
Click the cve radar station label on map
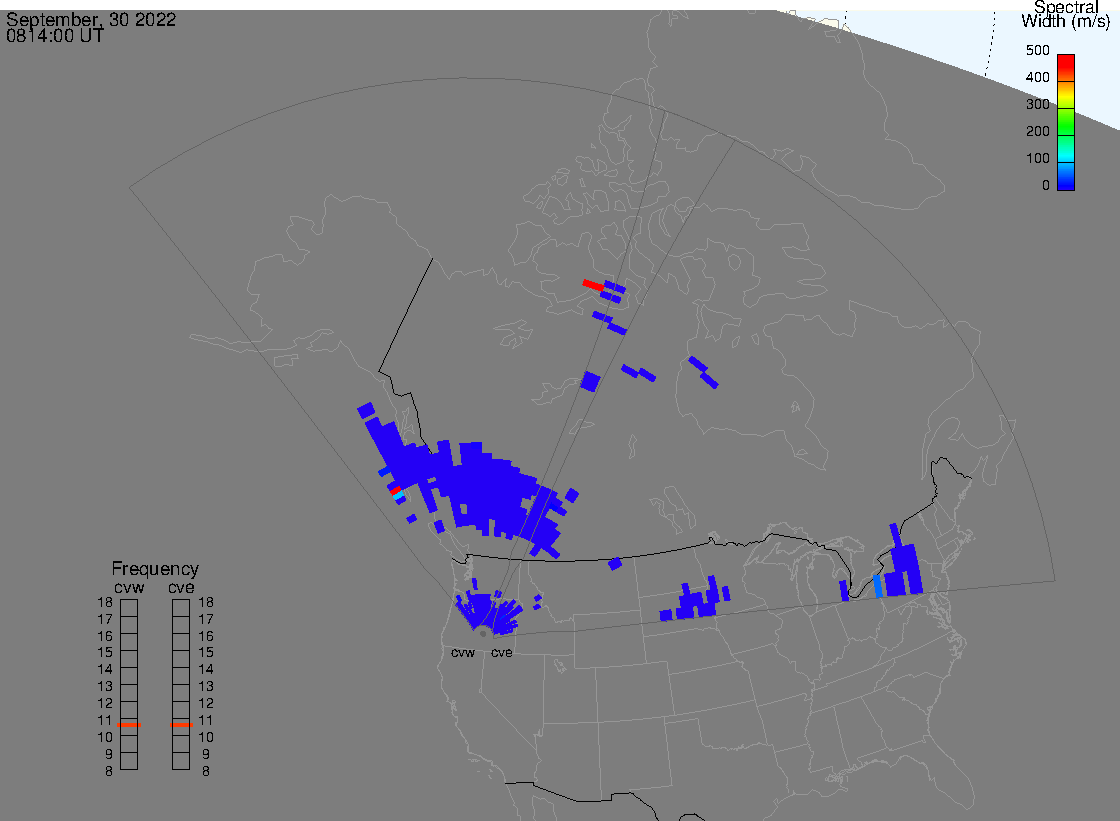pyautogui.click(x=501, y=653)
